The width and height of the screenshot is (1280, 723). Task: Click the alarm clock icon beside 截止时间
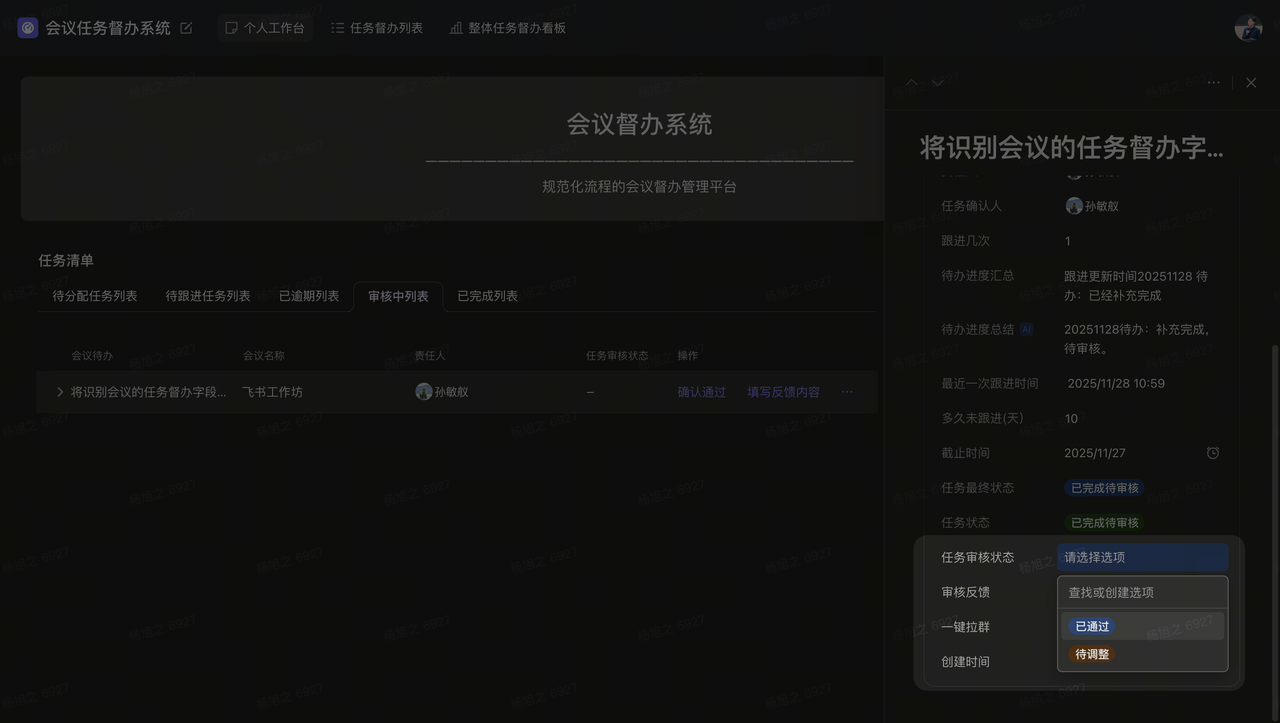1213,453
